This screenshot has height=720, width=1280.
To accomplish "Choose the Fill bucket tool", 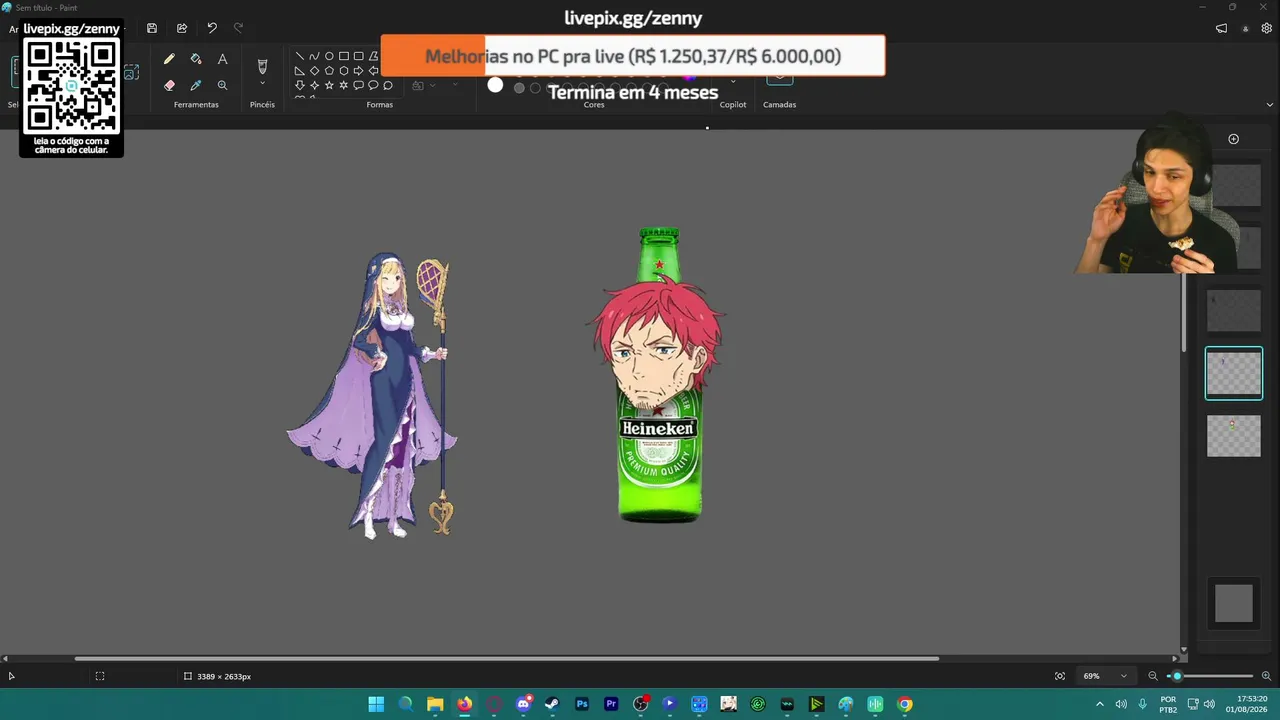I will click(x=196, y=59).
